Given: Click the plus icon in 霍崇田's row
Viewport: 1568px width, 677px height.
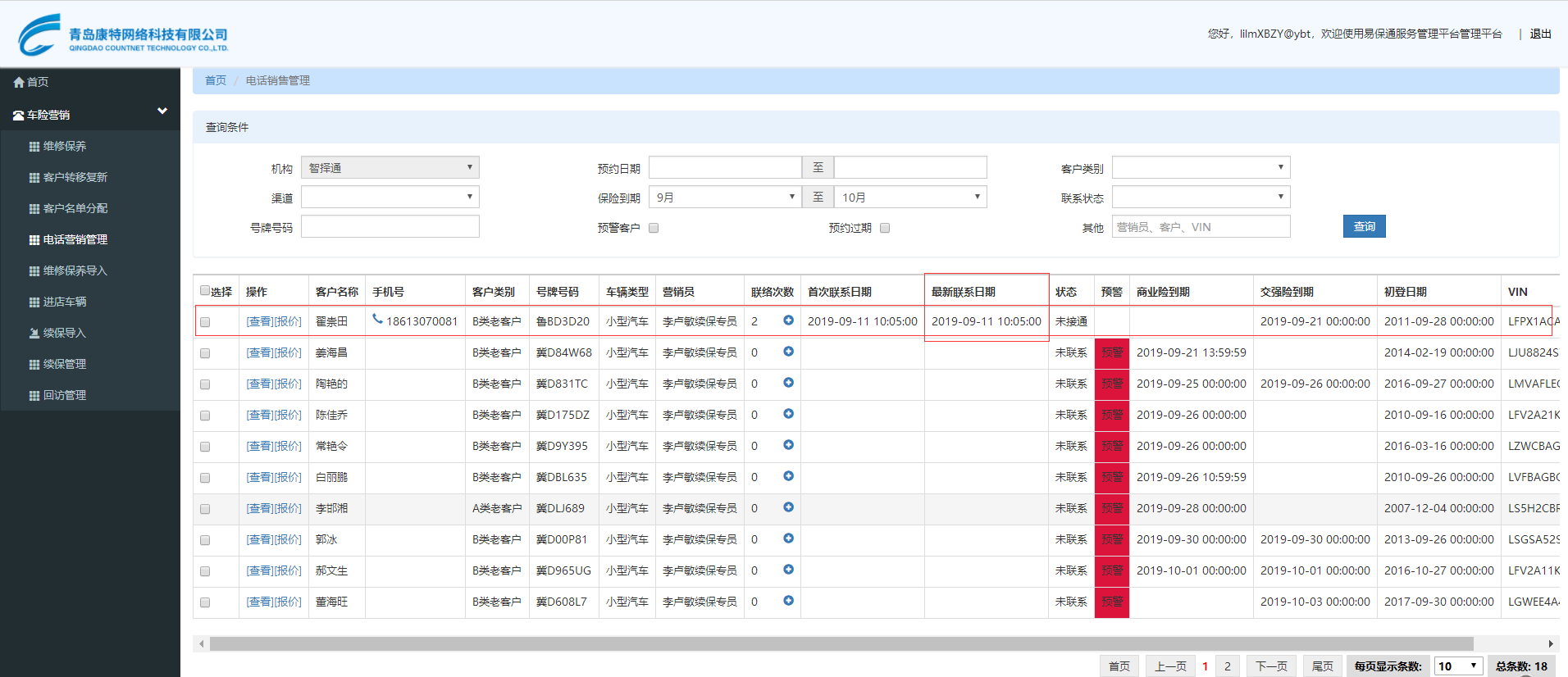Looking at the screenshot, I should 788,320.
